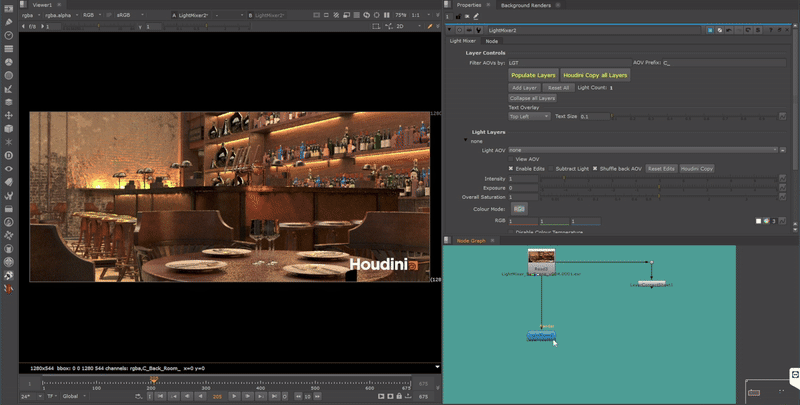Jump to the first frame on the timeline
The height and width of the screenshot is (405, 800).
(159, 396)
